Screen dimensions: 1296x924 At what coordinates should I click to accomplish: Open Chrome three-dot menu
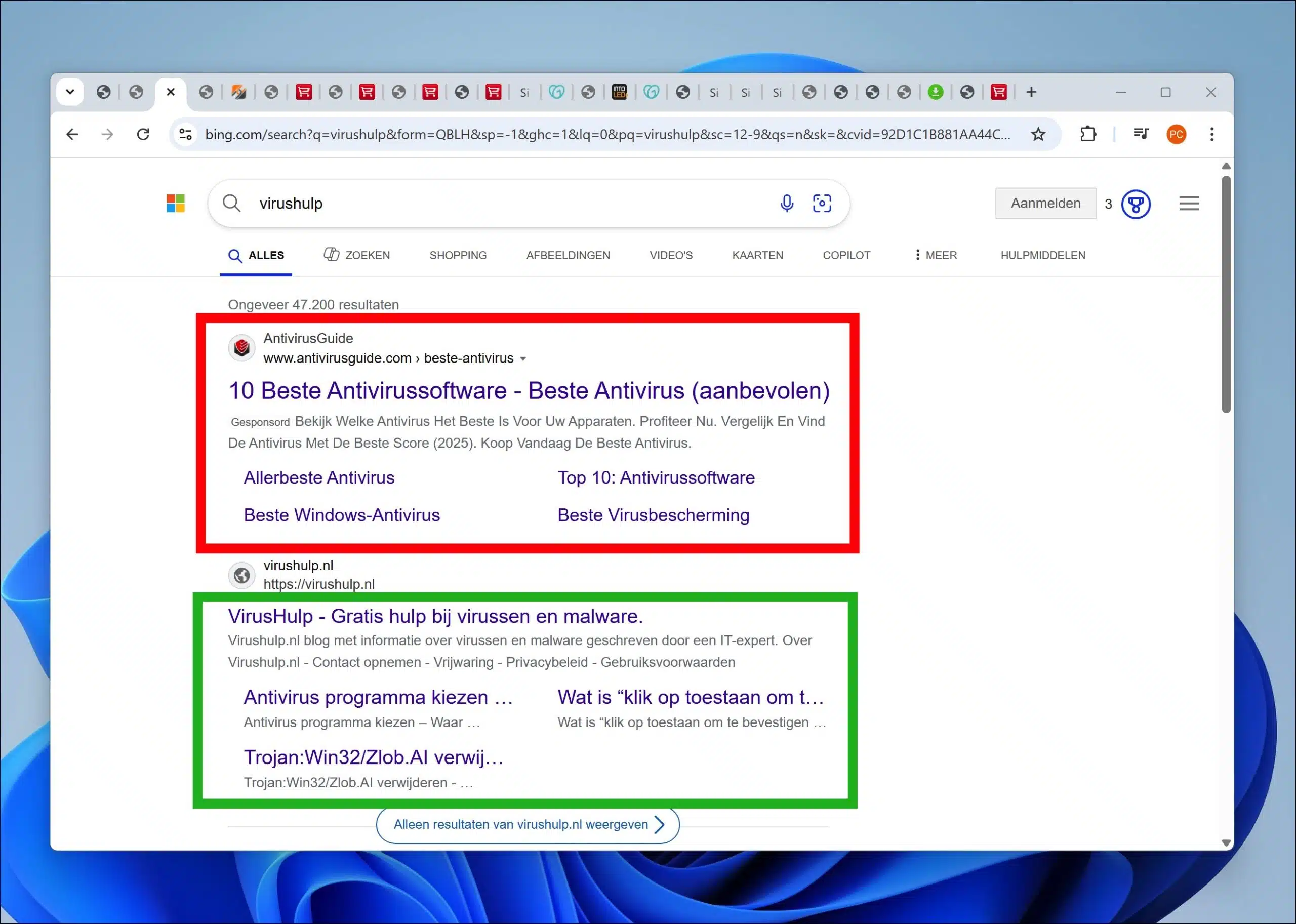[x=1212, y=134]
